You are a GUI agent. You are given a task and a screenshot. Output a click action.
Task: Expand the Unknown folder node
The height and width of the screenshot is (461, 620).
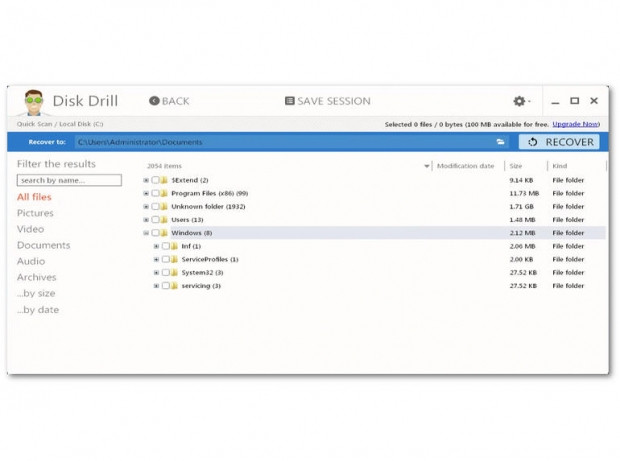coord(146,207)
